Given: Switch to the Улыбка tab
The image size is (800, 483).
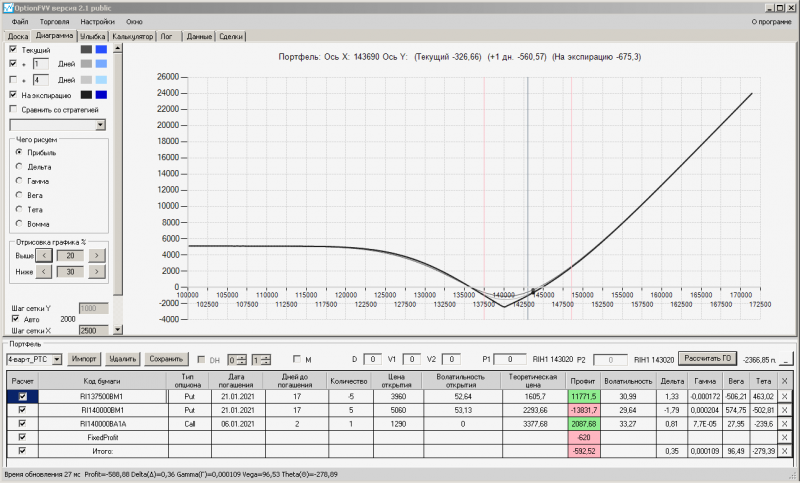Looking at the screenshot, I should (92, 36).
